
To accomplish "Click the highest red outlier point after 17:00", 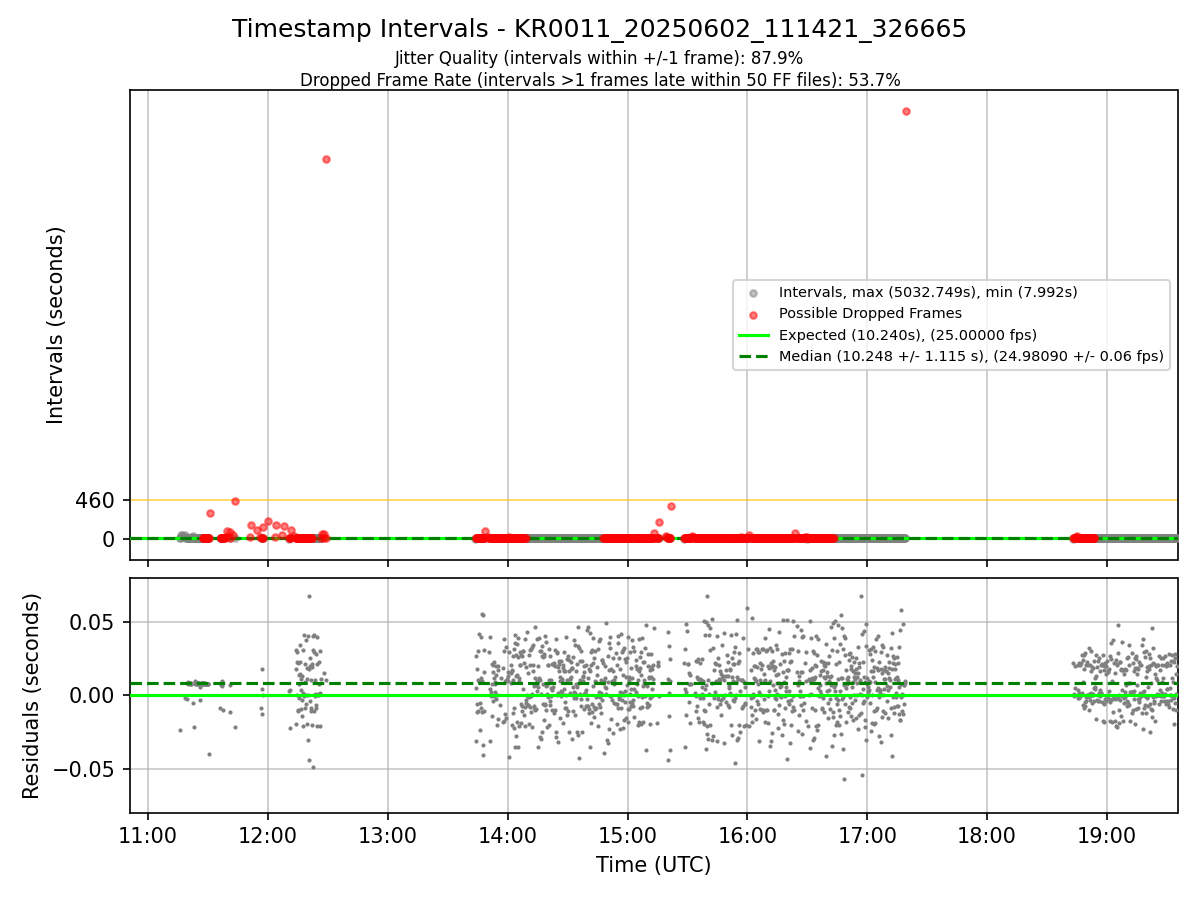I will tap(906, 111).
